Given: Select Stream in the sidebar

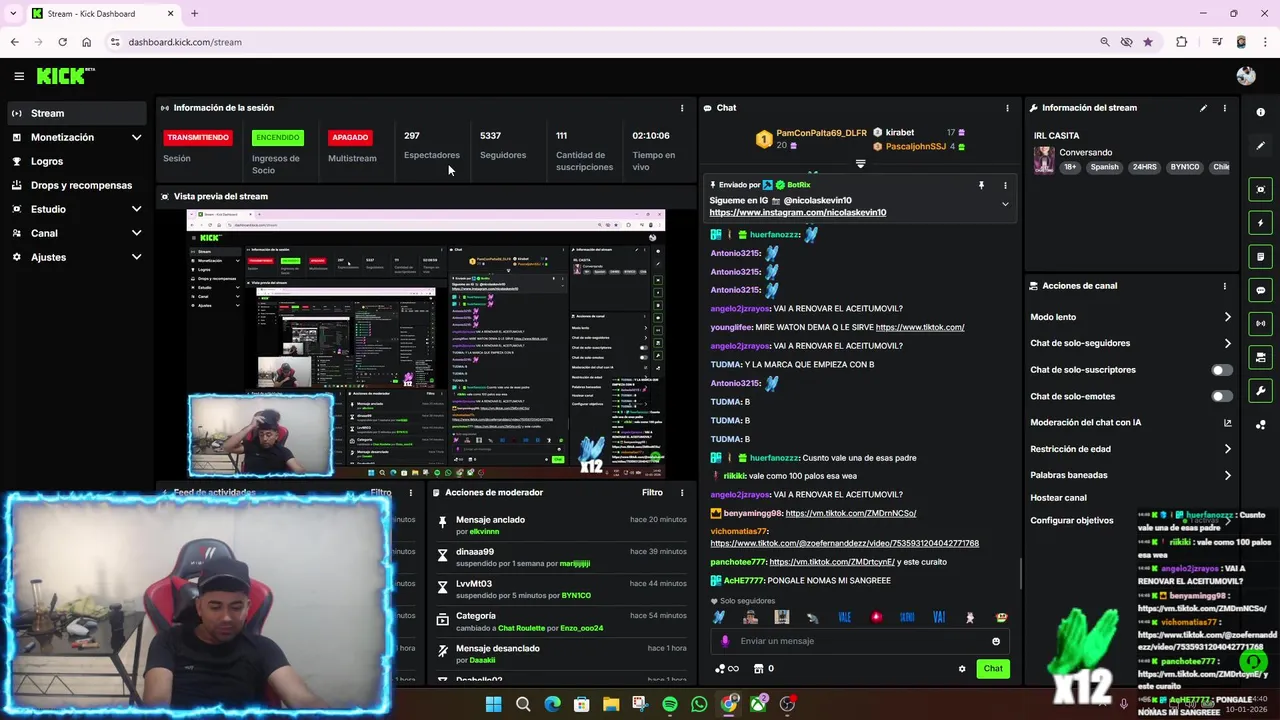Looking at the screenshot, I should [77, 113].
